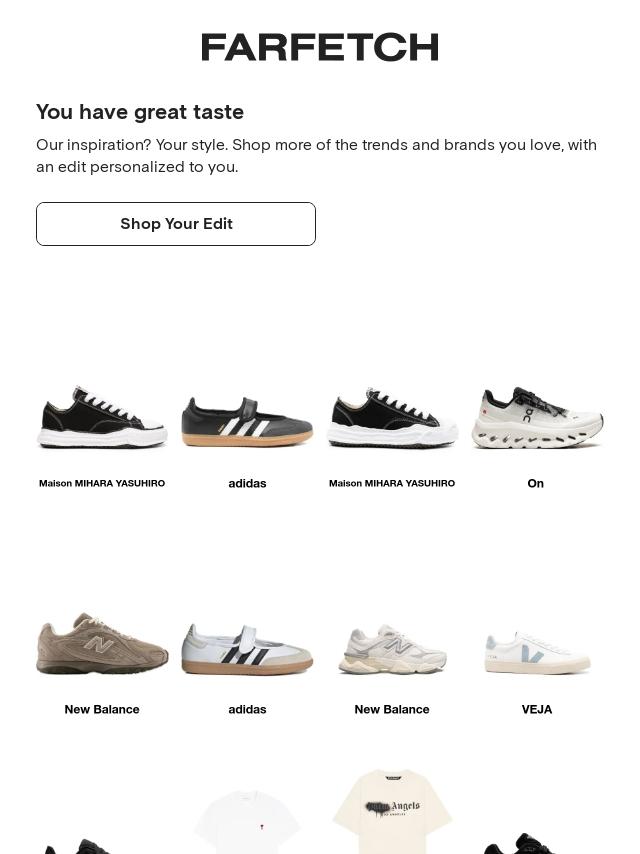The image size is (640, 854).
Task: Click the first Maison MIHARA YASUHIRO label
Action: tap(102, 483)
